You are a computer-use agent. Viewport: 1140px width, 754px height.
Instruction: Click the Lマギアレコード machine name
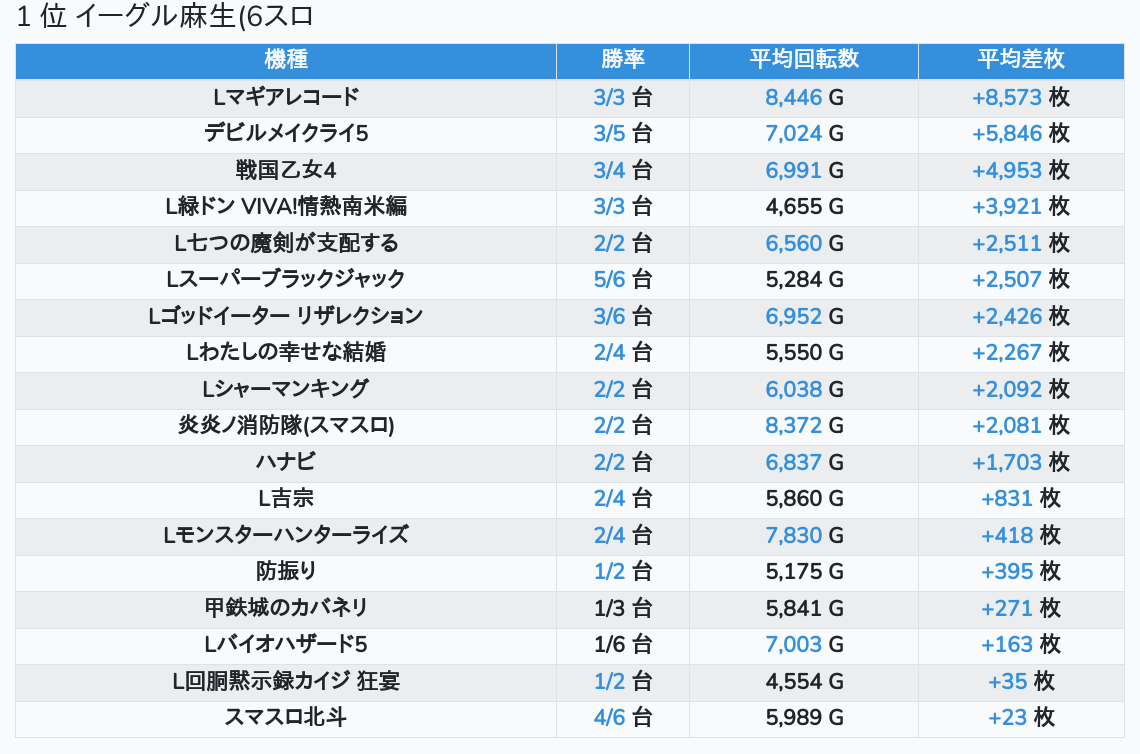click(x=286, y=98)
